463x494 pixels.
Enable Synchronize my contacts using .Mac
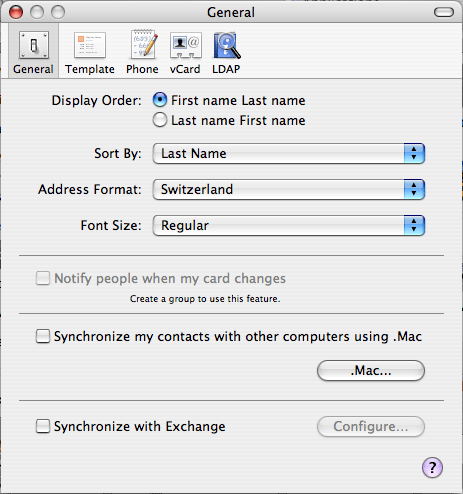tap(43, 336)
